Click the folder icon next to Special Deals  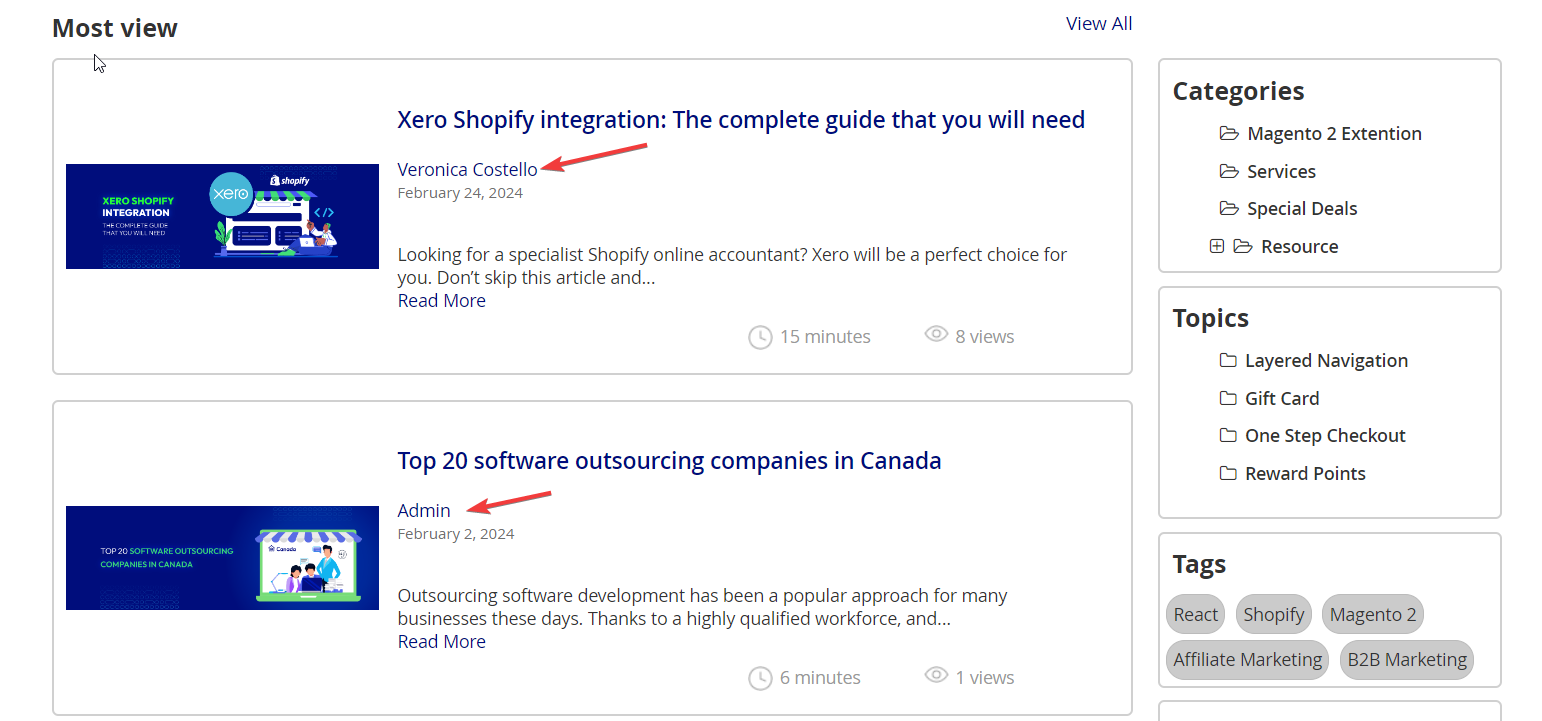[1229, 209]
